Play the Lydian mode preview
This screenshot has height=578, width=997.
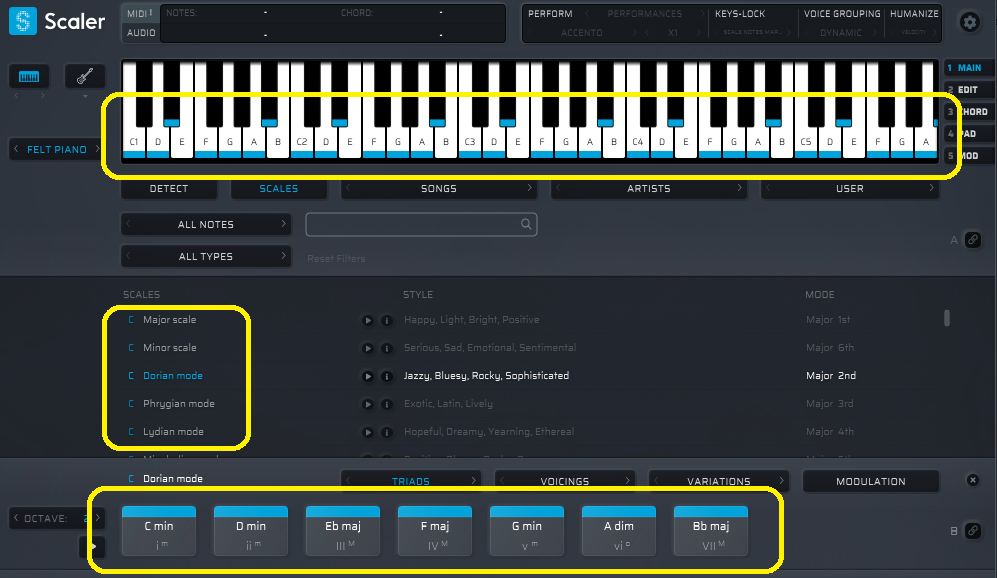click(x=368, y=432)
